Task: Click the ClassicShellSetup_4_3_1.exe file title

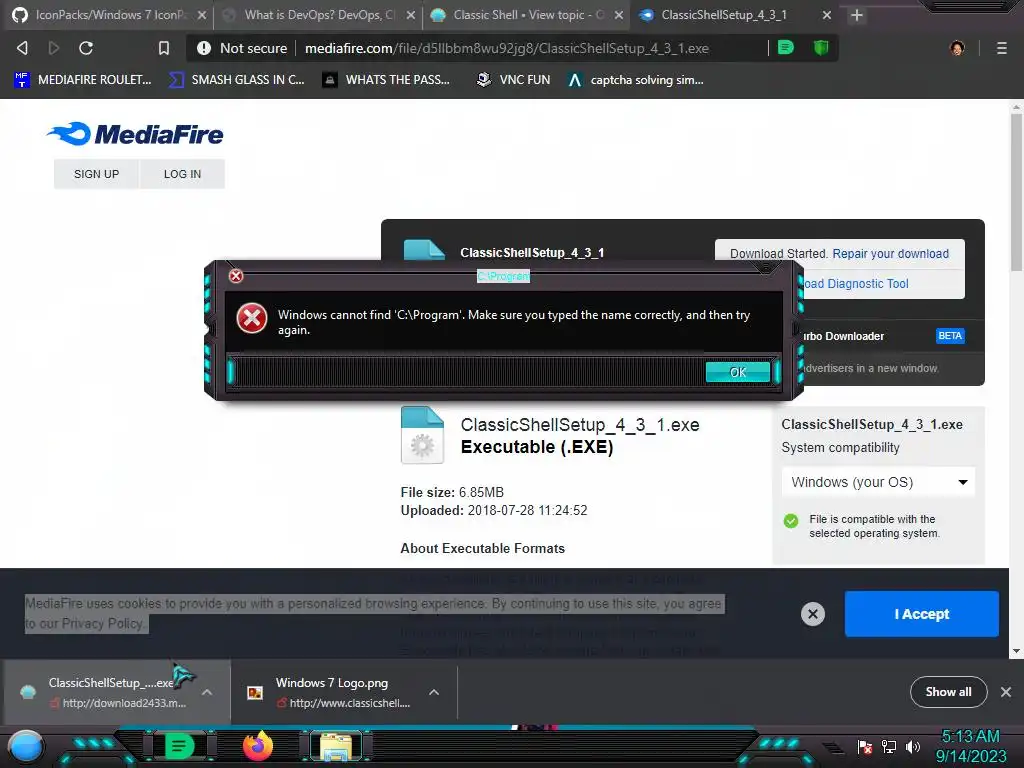Action: click(x=580, y=424)
